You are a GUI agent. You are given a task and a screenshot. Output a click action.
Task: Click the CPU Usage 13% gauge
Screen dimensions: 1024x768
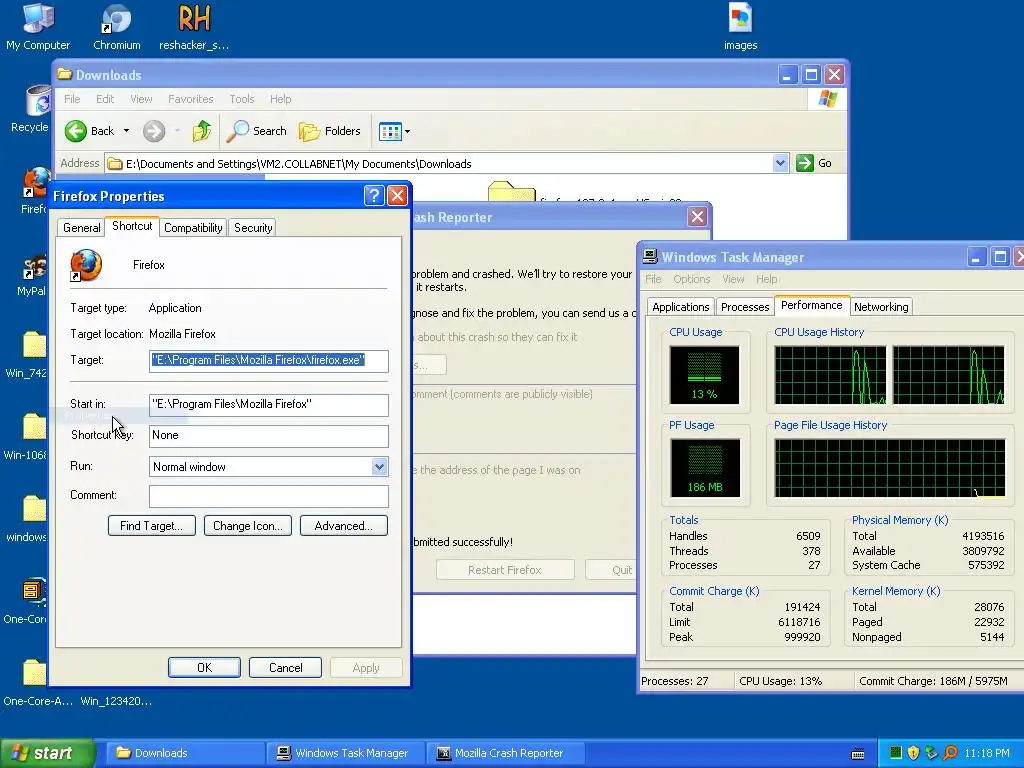tap(705, 376)
